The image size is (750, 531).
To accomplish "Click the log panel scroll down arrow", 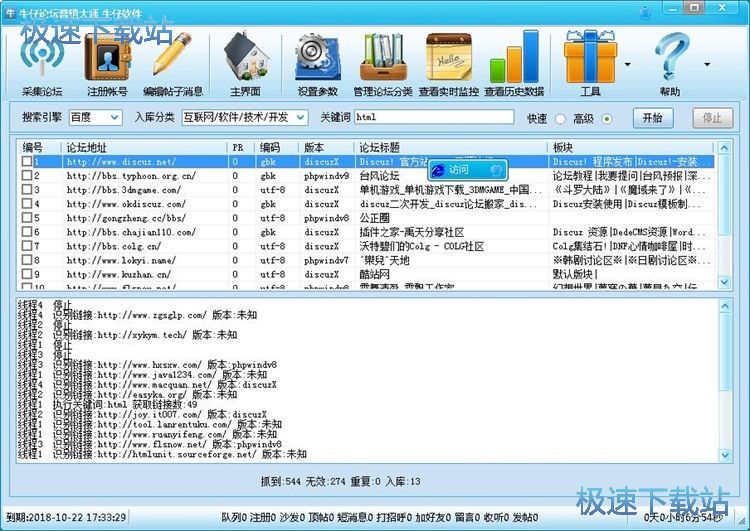I will (725, 455).
